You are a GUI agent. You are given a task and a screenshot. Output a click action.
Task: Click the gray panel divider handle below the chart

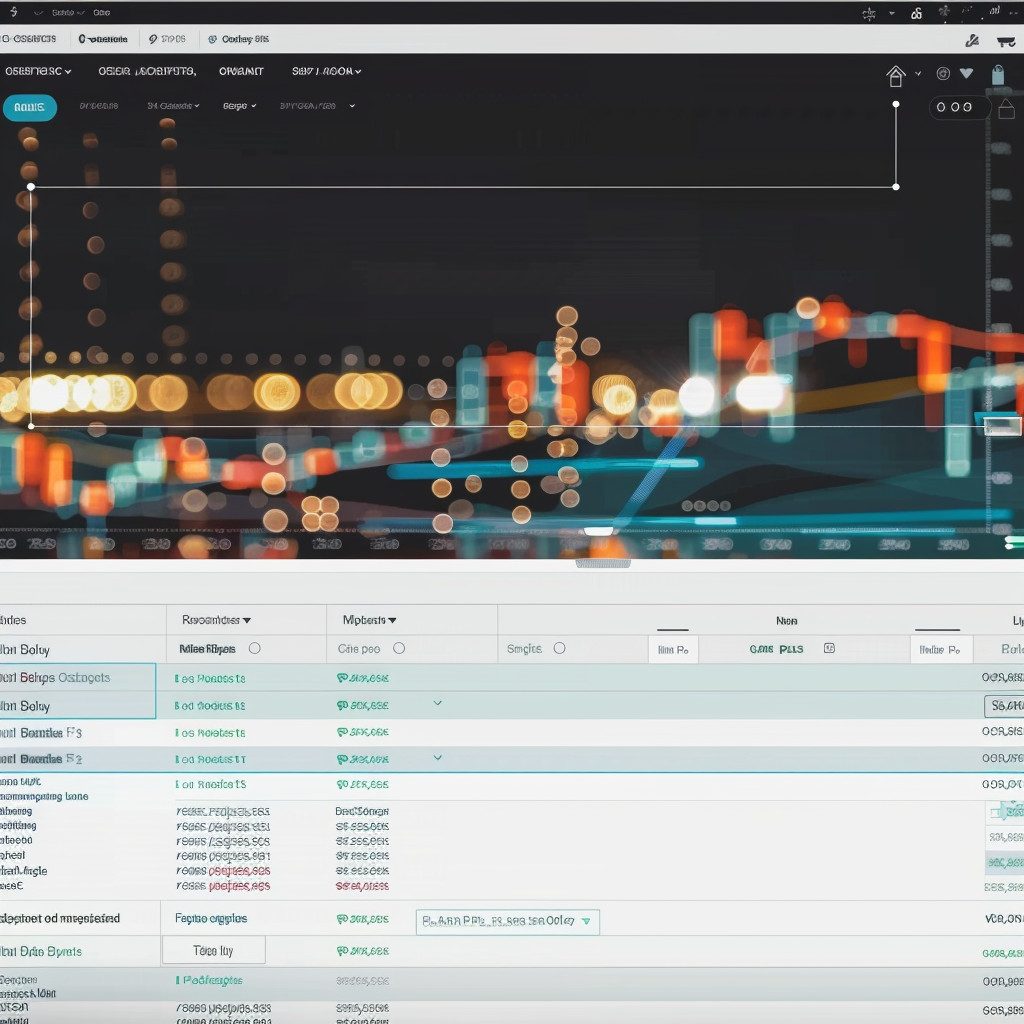(603, 563)
